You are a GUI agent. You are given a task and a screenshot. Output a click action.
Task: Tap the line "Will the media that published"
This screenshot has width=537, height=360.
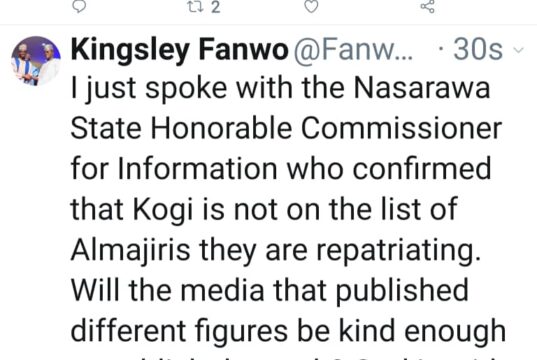[270, 290]
